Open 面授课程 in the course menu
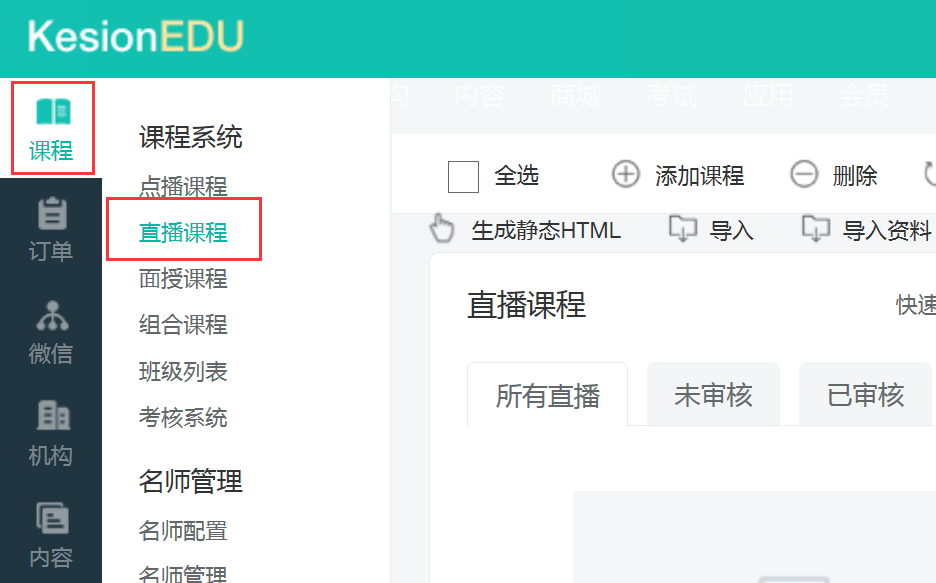 183,279
